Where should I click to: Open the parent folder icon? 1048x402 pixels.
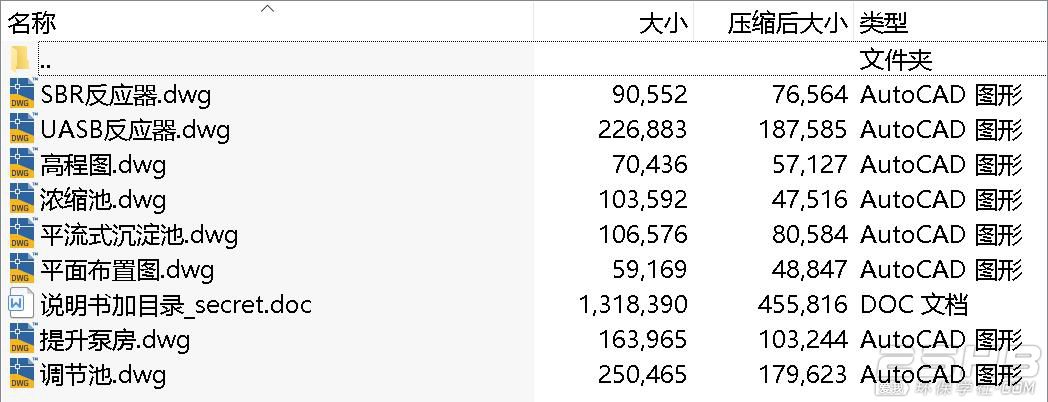click(21, 59)
